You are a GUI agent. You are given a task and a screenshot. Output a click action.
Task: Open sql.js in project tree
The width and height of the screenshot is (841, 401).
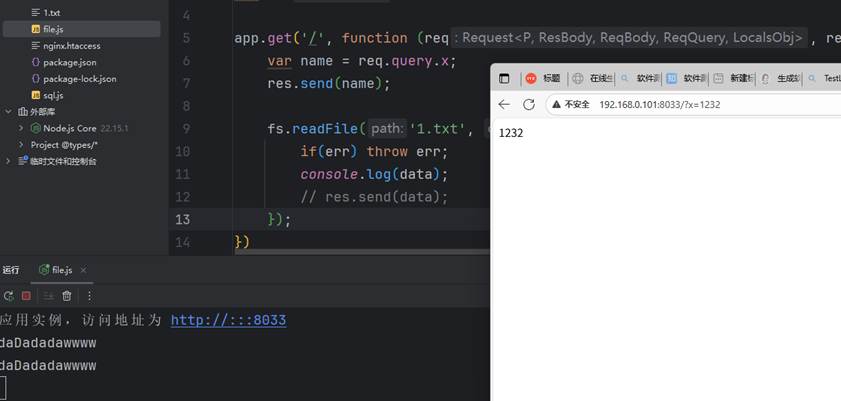pos(53,95)
